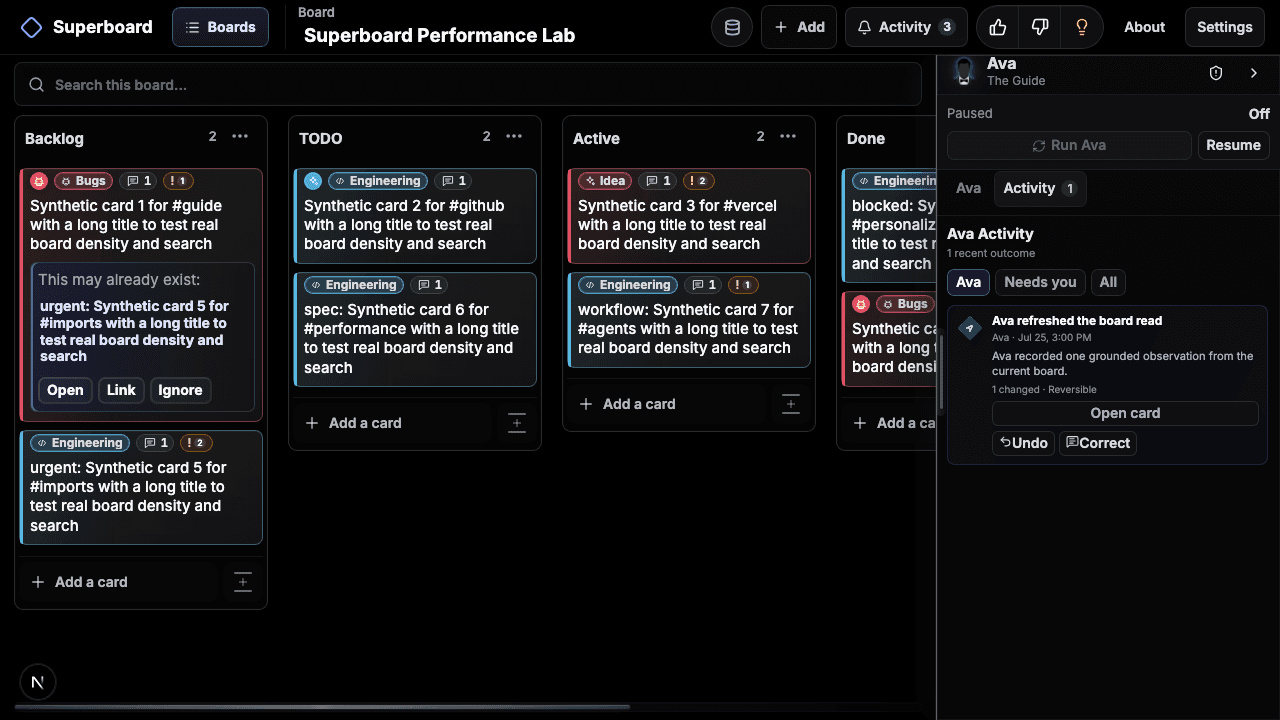Add a card to TODO
Viewport: 1280px width, 720px height.
point(393,423)
